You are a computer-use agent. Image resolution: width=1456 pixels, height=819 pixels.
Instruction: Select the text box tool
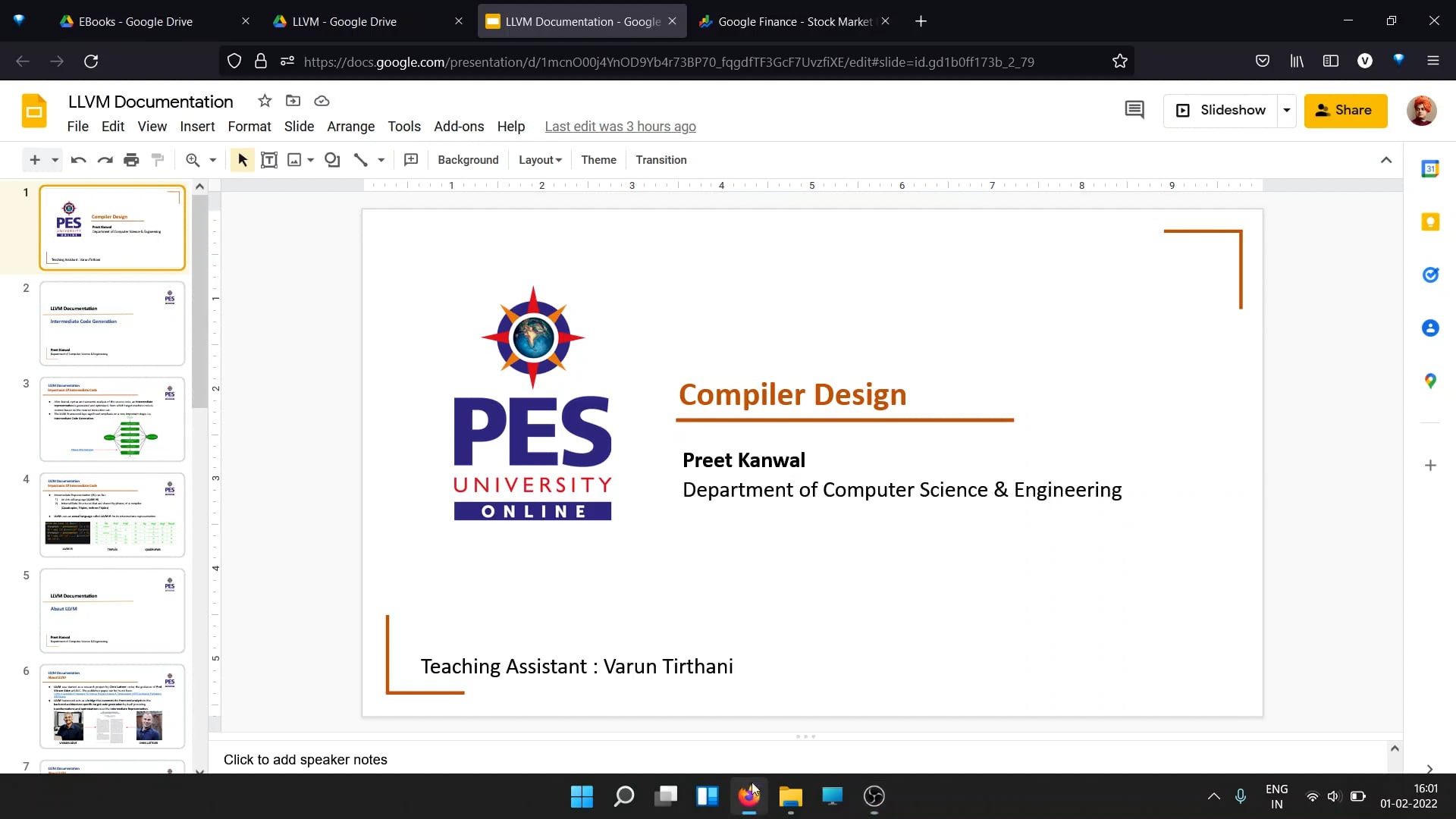point(268,160)
